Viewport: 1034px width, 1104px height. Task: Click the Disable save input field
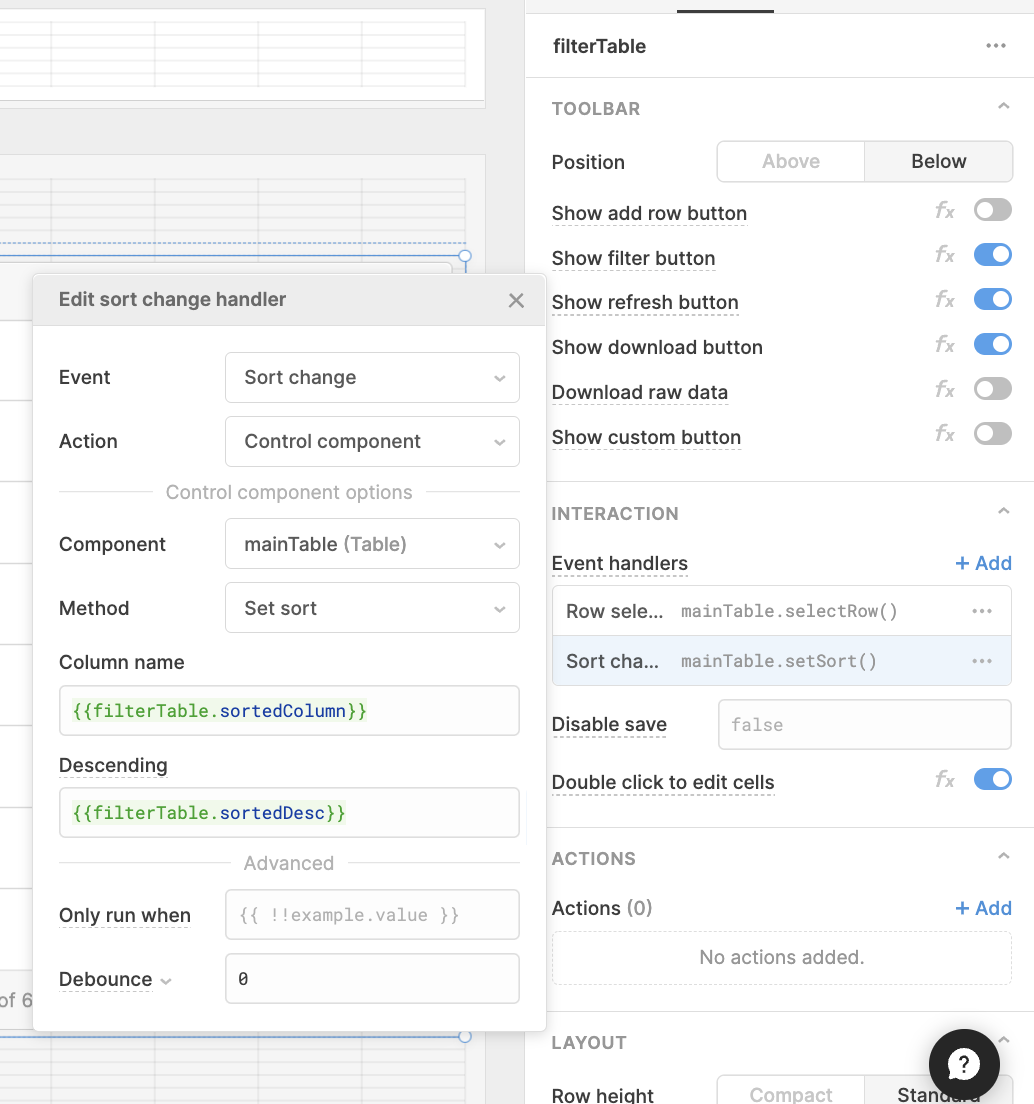864,724
